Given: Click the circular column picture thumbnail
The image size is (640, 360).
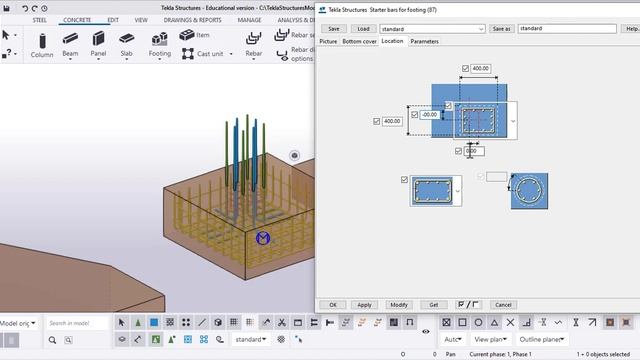Looking at the screenshot, I should (x=529, y=191).
